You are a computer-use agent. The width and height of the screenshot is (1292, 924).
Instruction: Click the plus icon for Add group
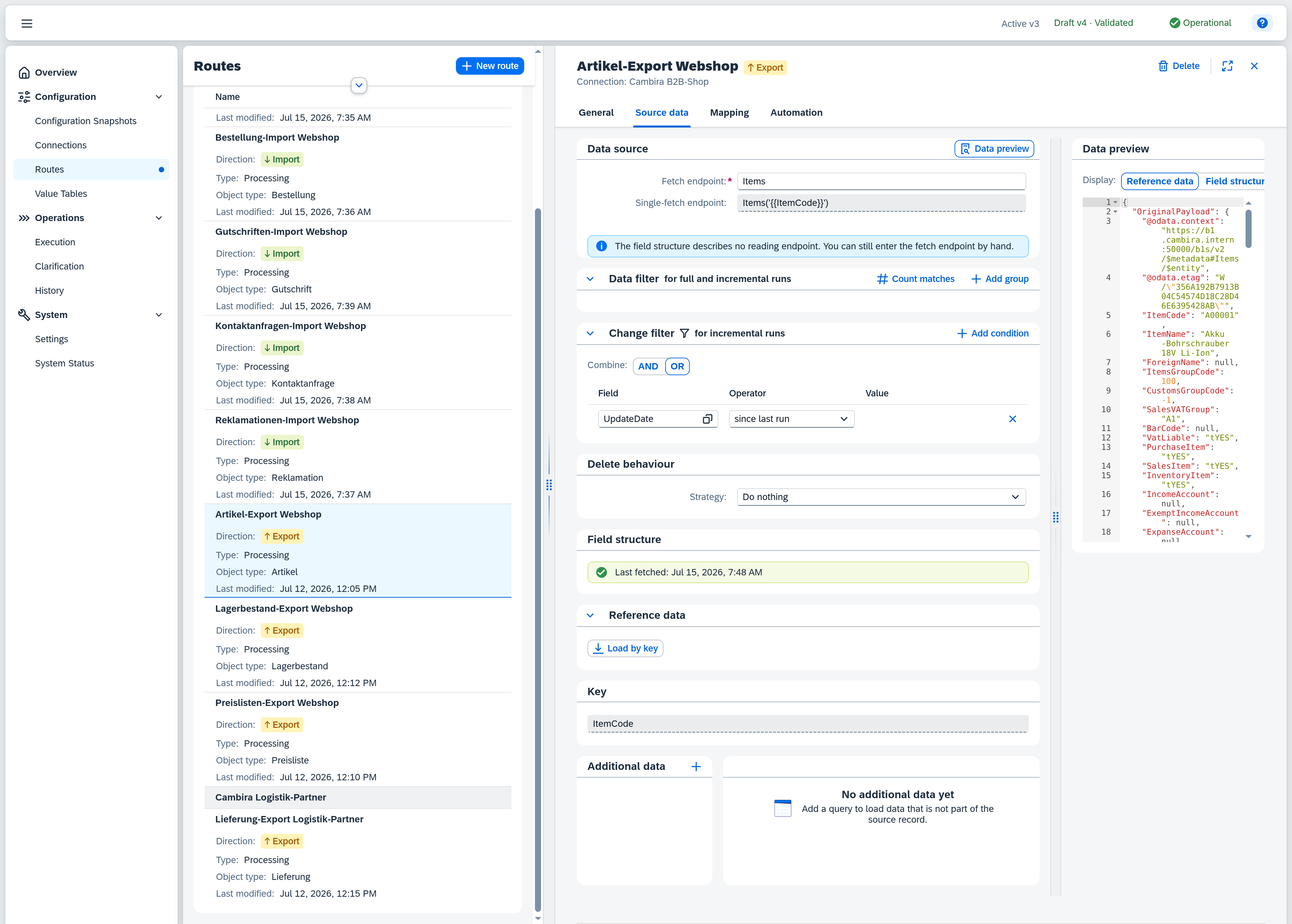click(976, 279)
